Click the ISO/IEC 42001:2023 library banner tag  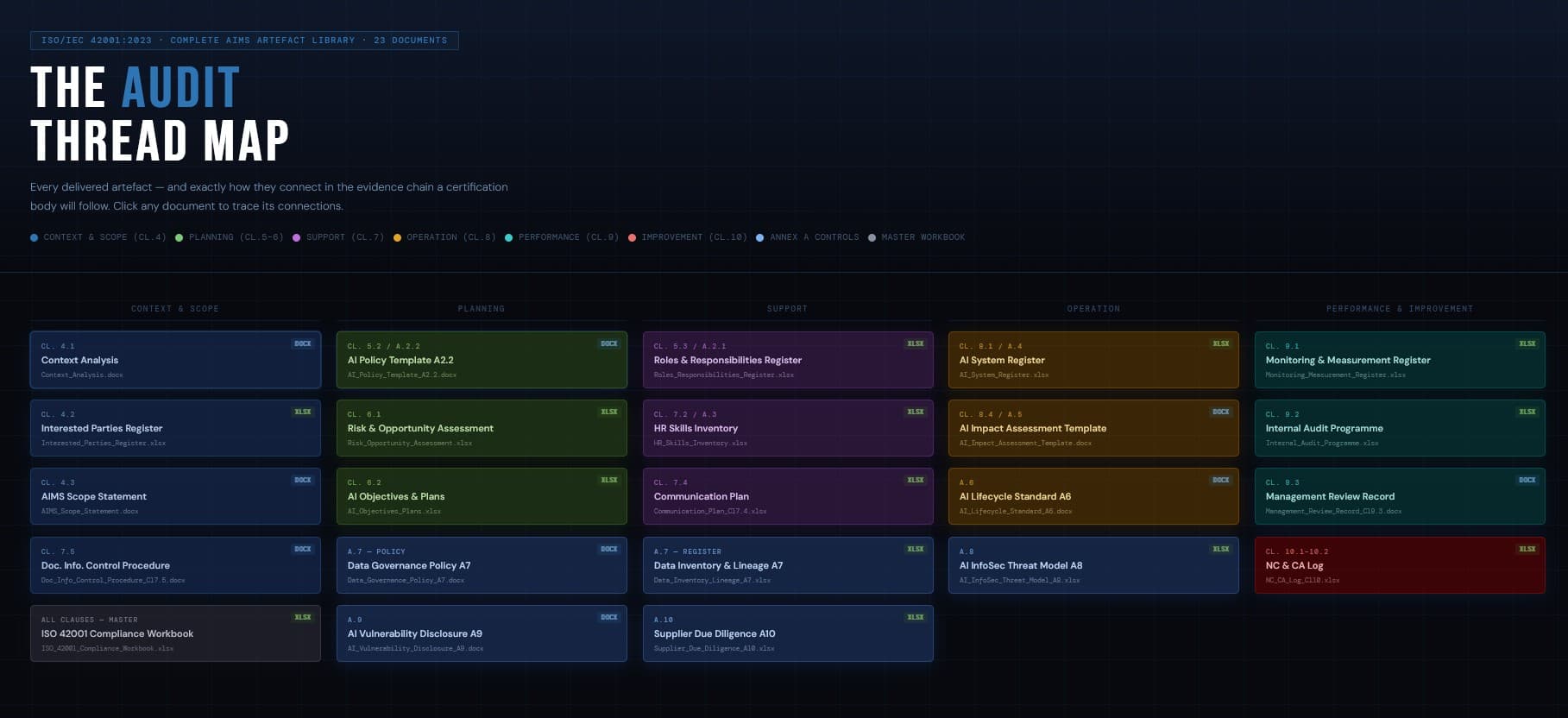tap(244, 41)
